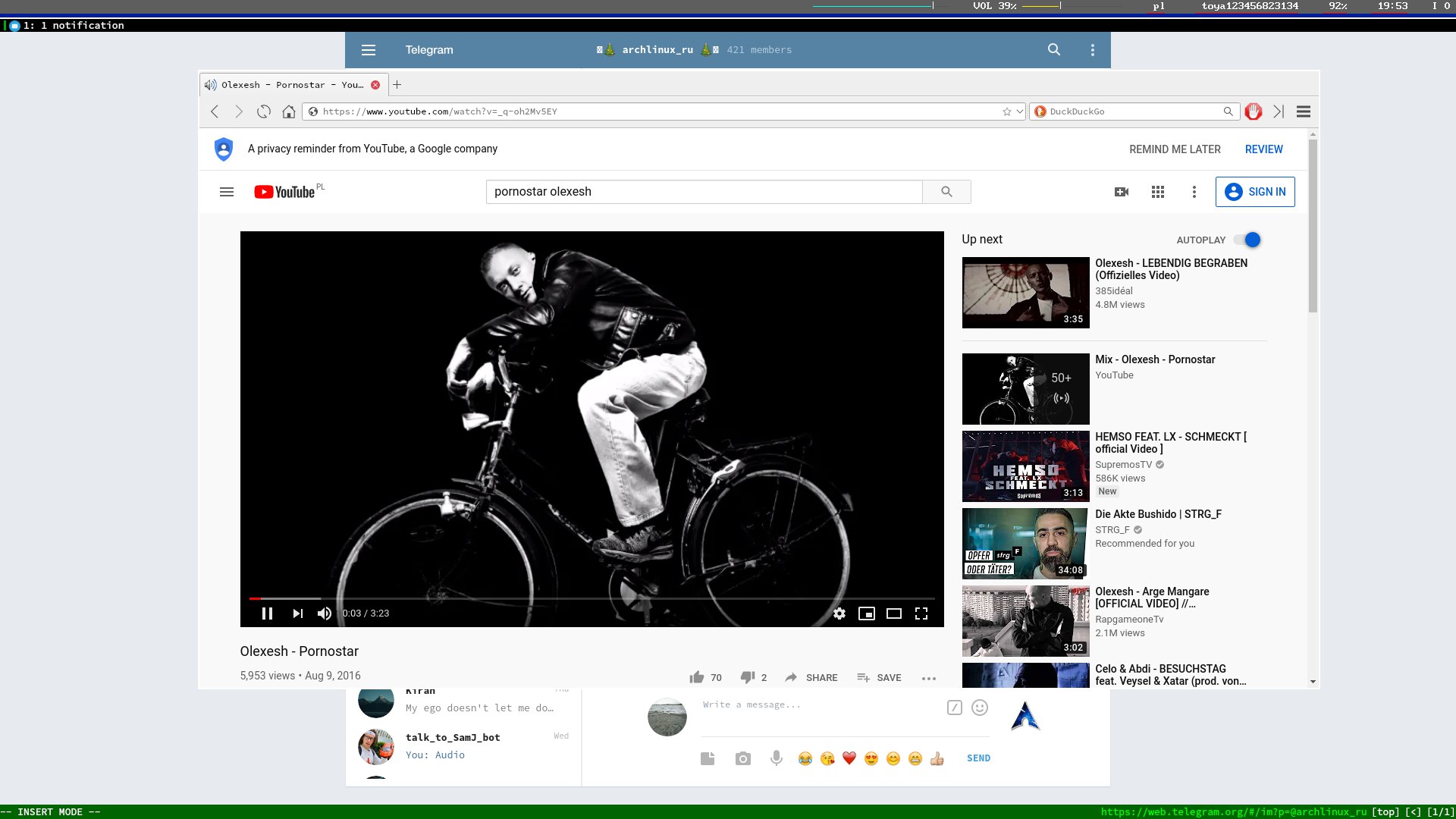
Task: Click REVIEW privacy reminder
Action: (x=1264, y=149)
